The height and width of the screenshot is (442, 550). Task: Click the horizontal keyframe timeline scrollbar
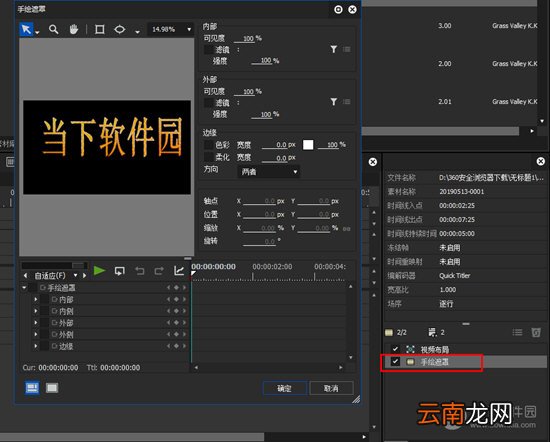click(x=268, y=367)
